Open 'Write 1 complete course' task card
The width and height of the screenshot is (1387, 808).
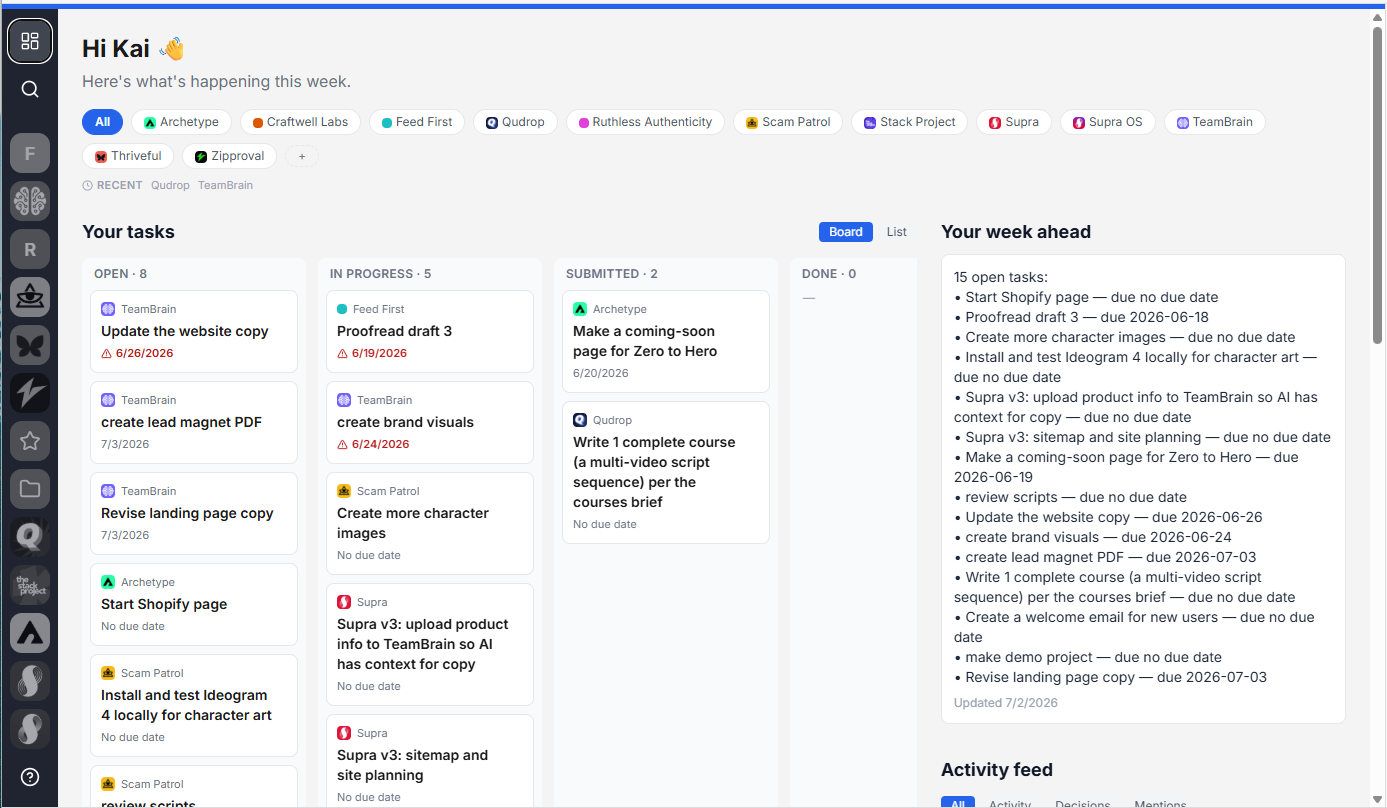pos(666,472)
